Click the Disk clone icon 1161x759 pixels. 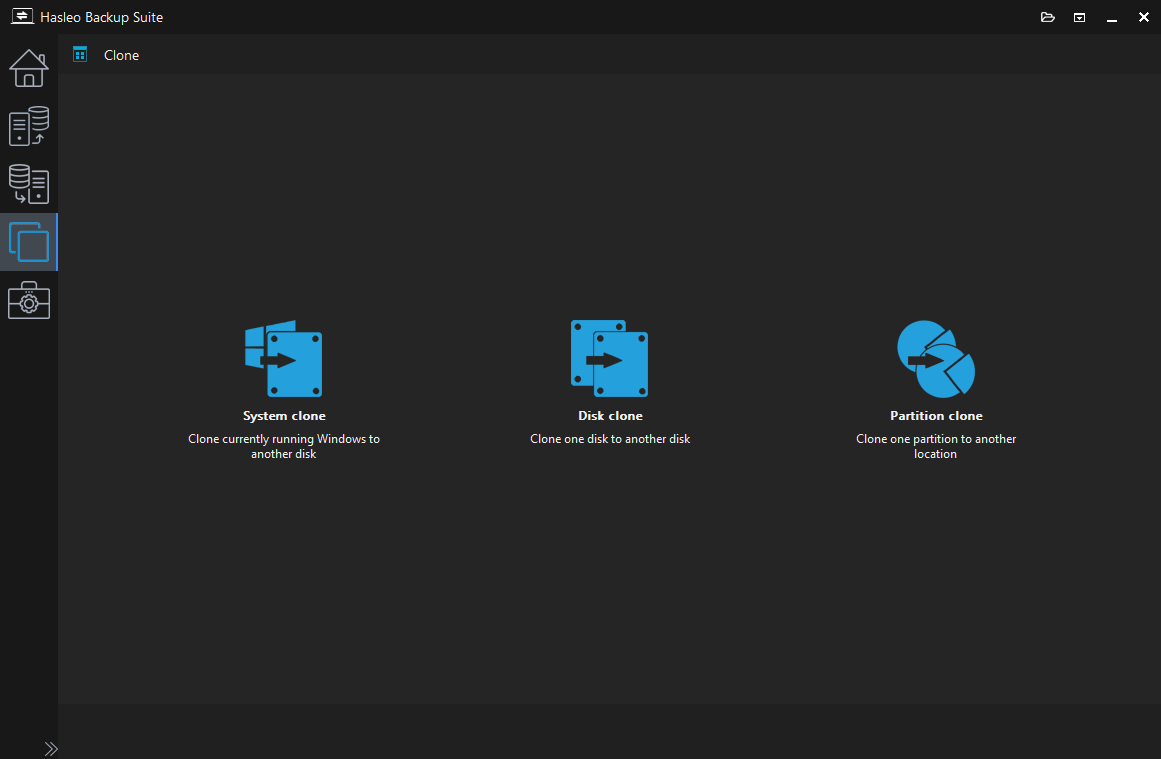609,358
